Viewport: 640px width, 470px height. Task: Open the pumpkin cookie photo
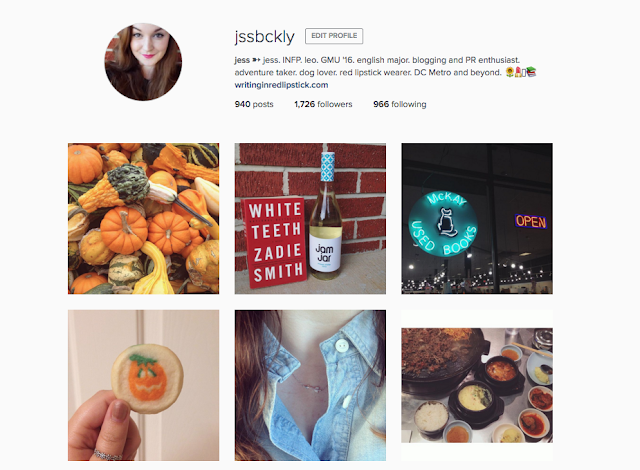click(143, 385)
